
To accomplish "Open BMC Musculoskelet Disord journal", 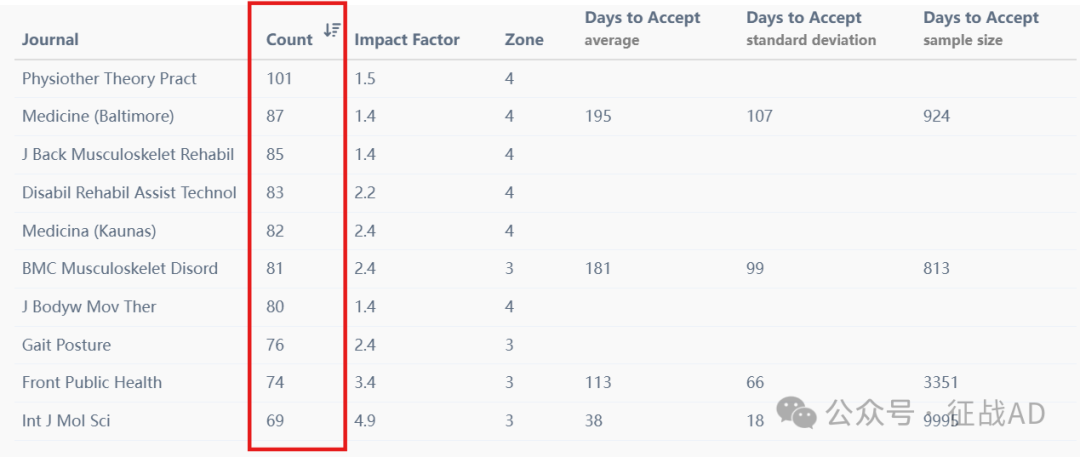I will [120, 268].
